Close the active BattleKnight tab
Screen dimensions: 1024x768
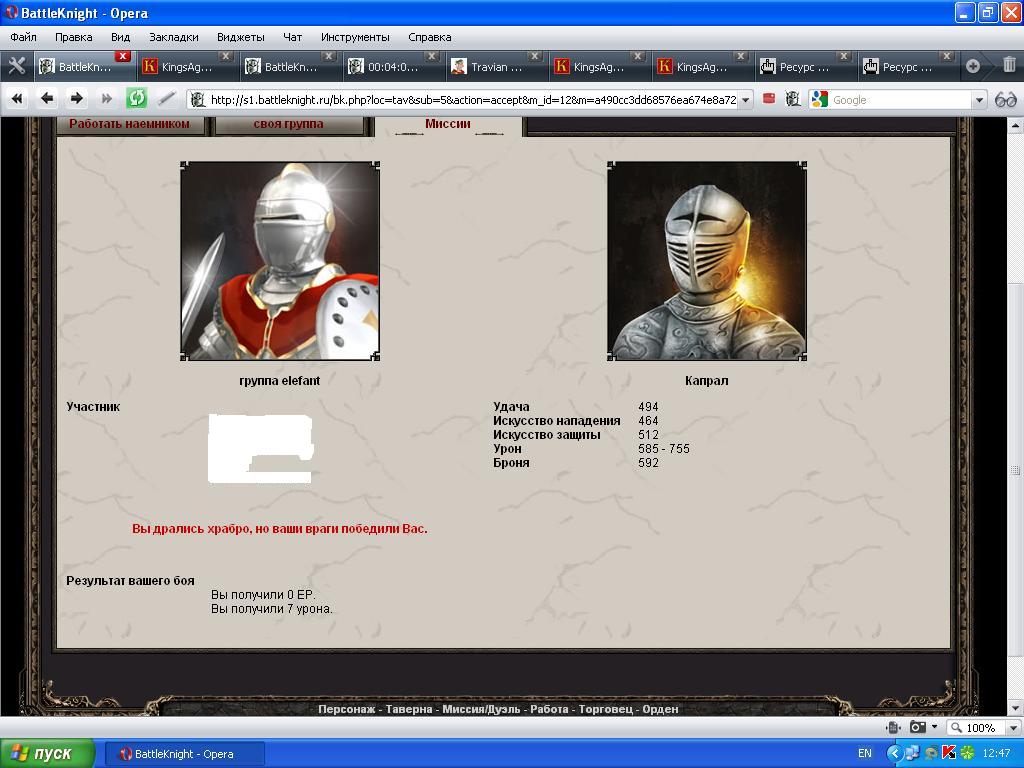point(122,56)
